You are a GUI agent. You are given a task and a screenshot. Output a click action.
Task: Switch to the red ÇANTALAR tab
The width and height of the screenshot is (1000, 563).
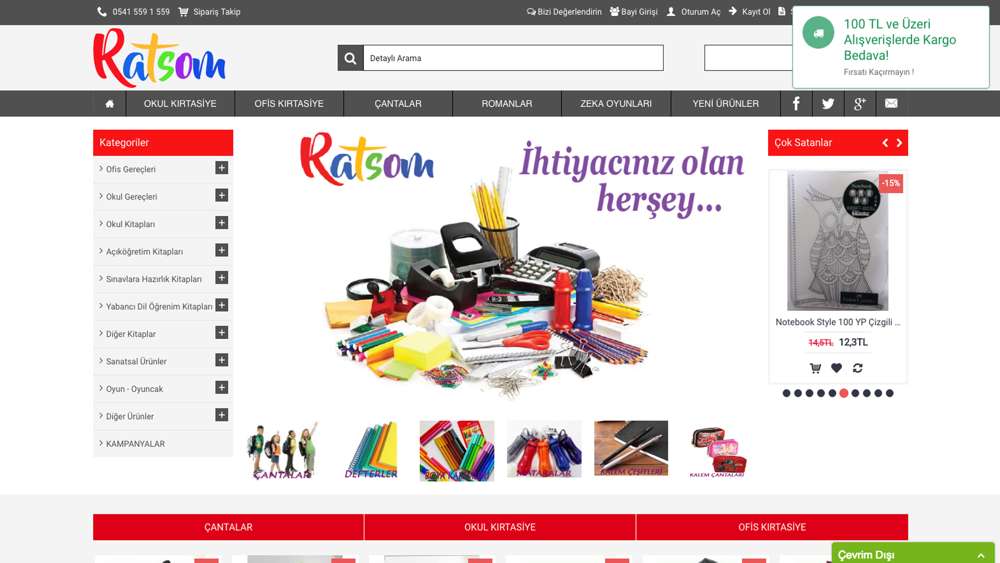click(228, 527)
